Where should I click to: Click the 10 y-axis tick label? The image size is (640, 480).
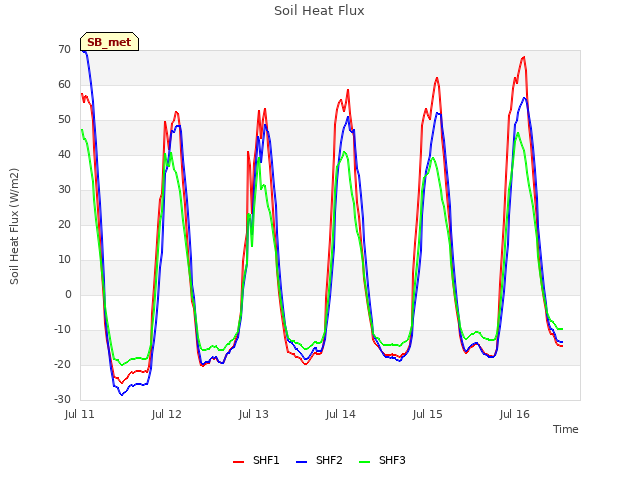pos(64,260)
